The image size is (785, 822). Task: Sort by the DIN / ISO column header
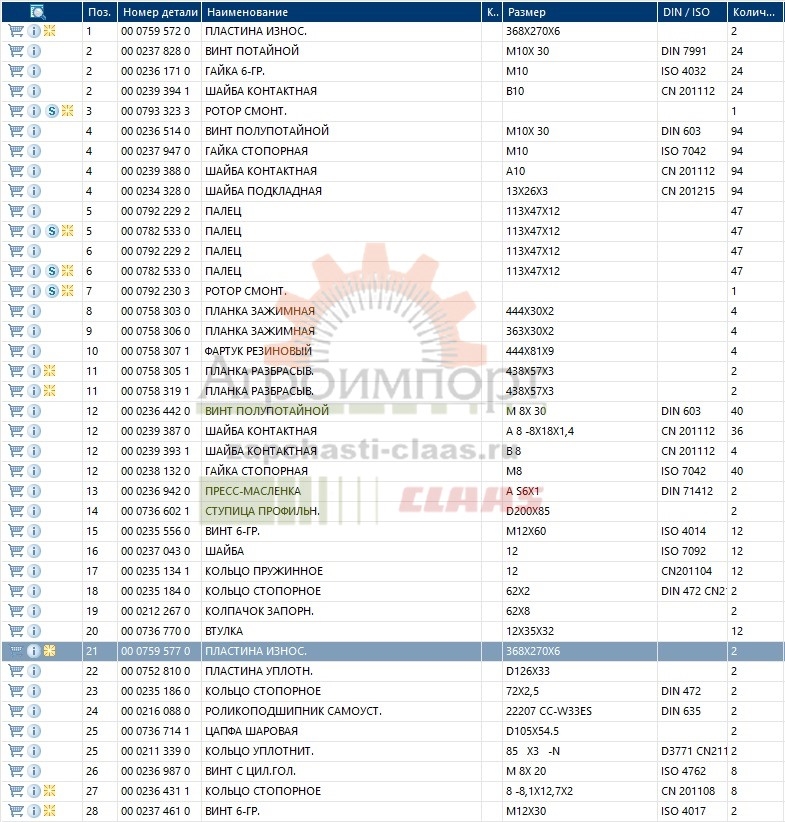pos(692,12)
